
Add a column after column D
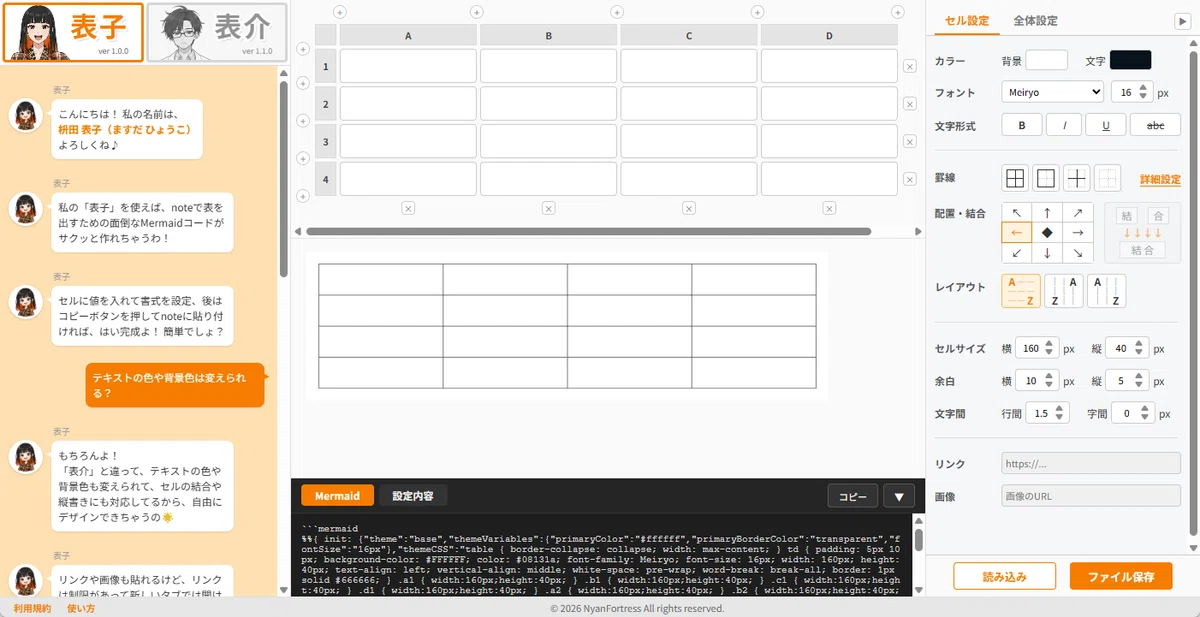(x=898, y=12)
